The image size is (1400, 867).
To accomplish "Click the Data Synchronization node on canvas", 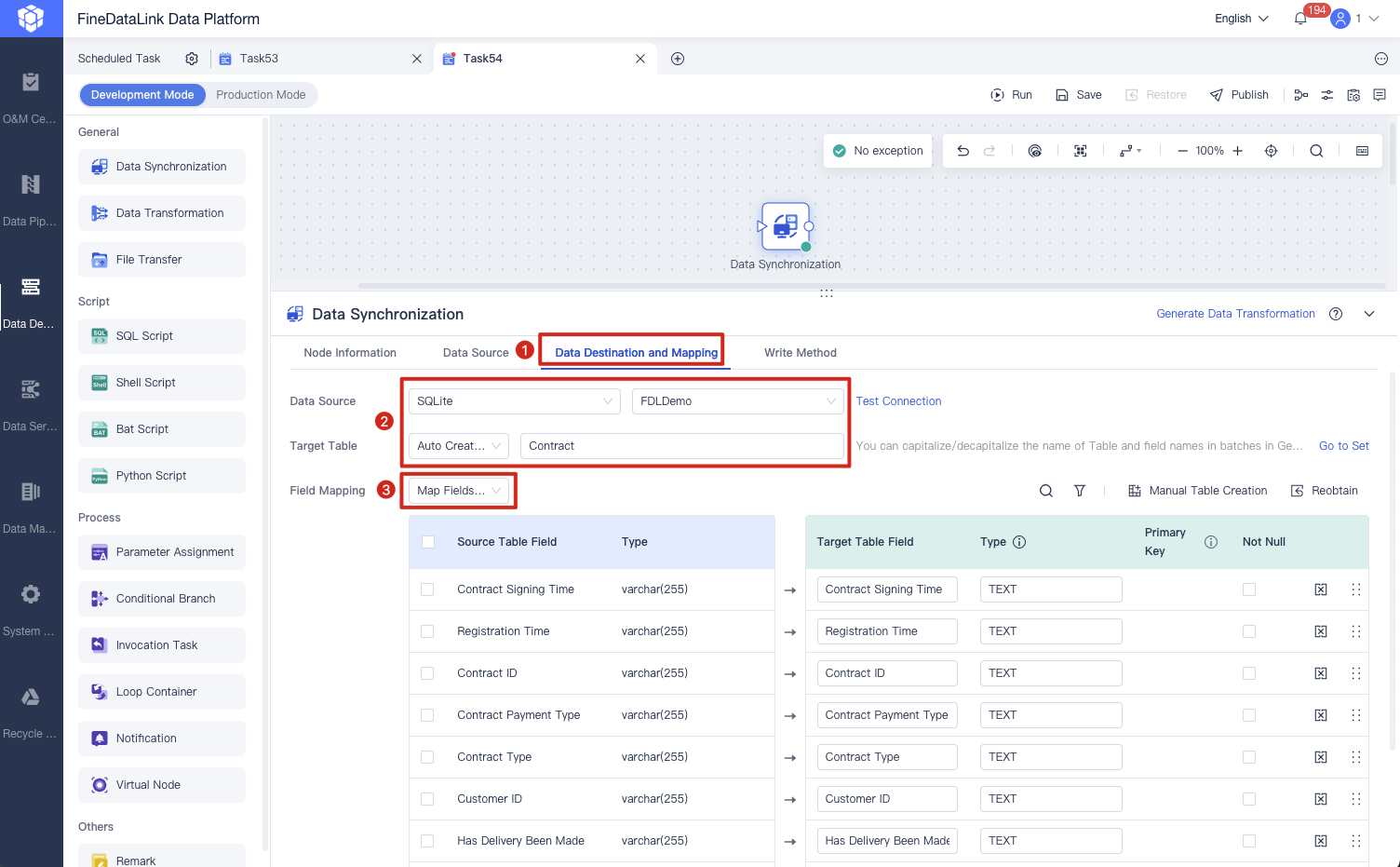I will pos(786,226).
